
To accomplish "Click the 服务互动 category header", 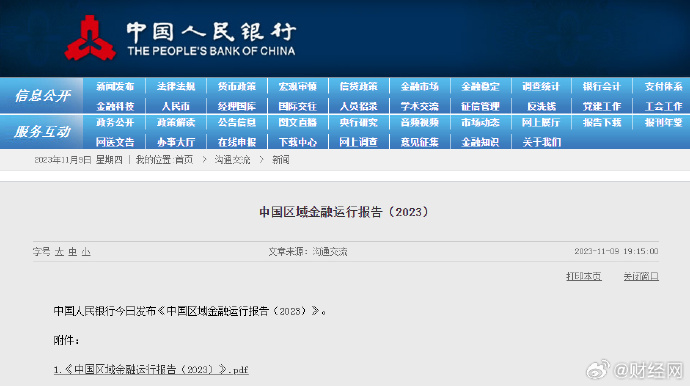I will point(42,131).
